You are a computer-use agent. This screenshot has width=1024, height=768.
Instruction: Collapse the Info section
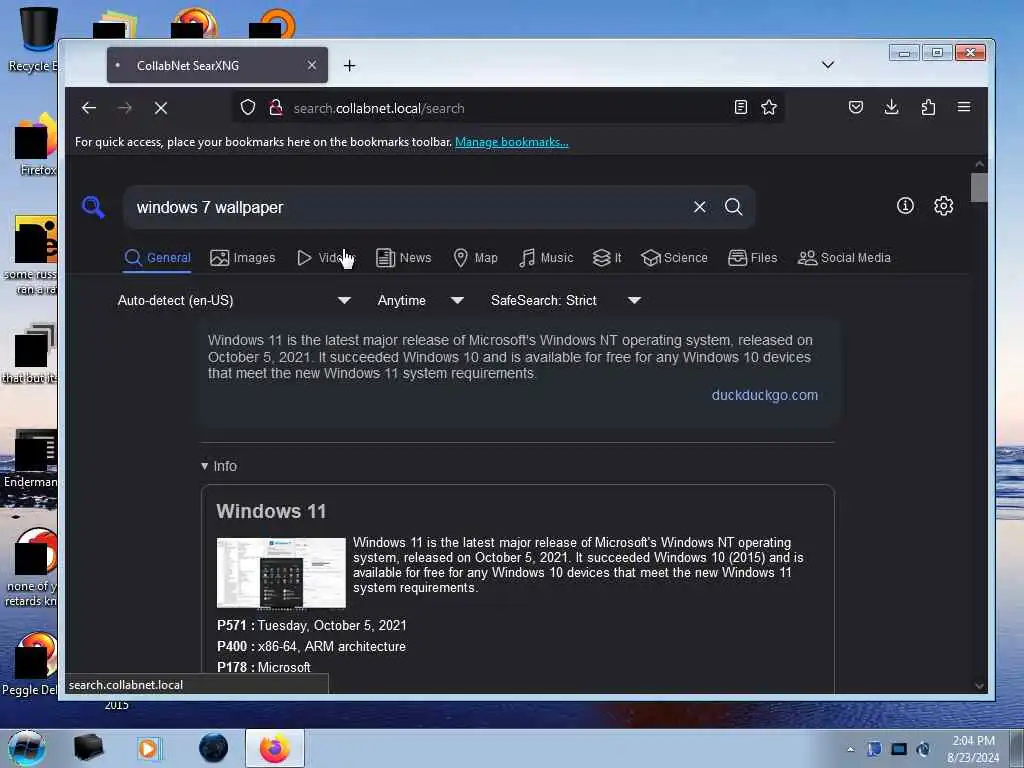(x=219, y=466)
